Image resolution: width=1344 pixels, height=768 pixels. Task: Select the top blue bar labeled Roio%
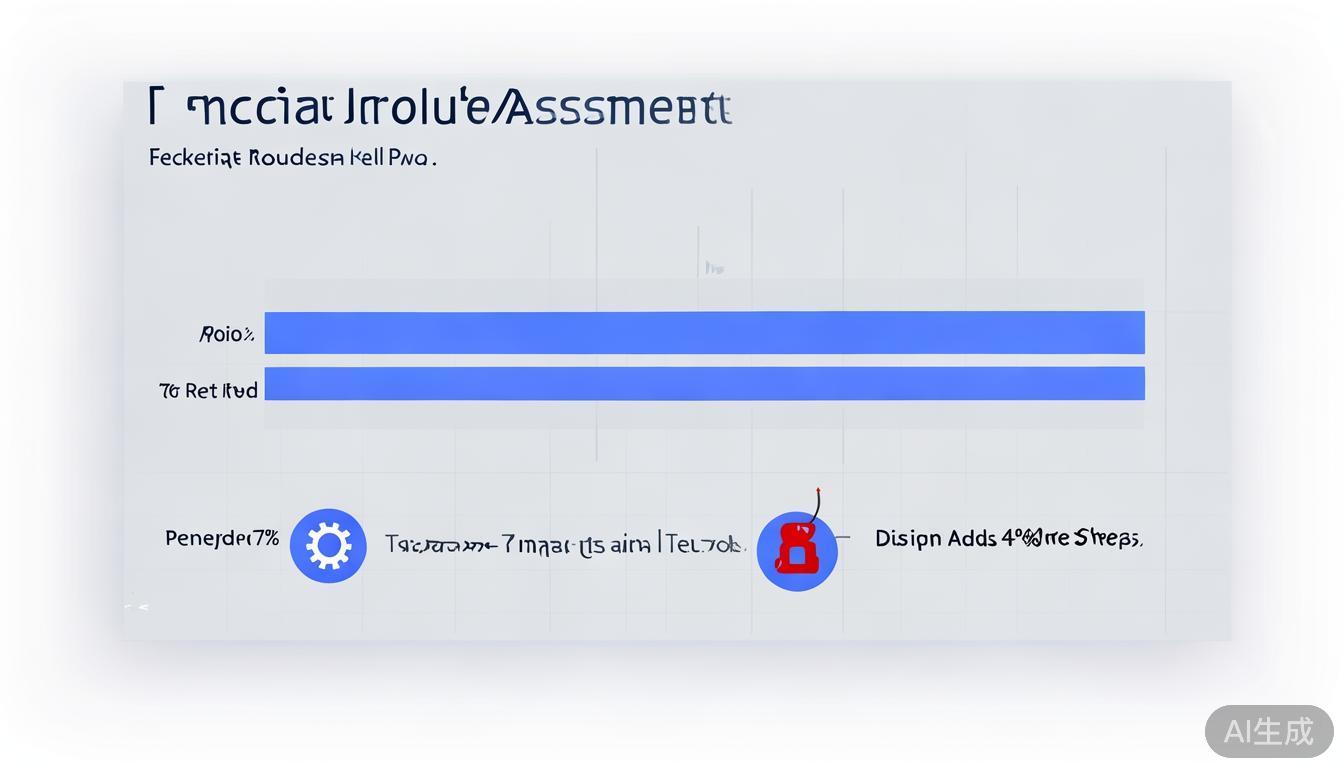click(704, 332)
